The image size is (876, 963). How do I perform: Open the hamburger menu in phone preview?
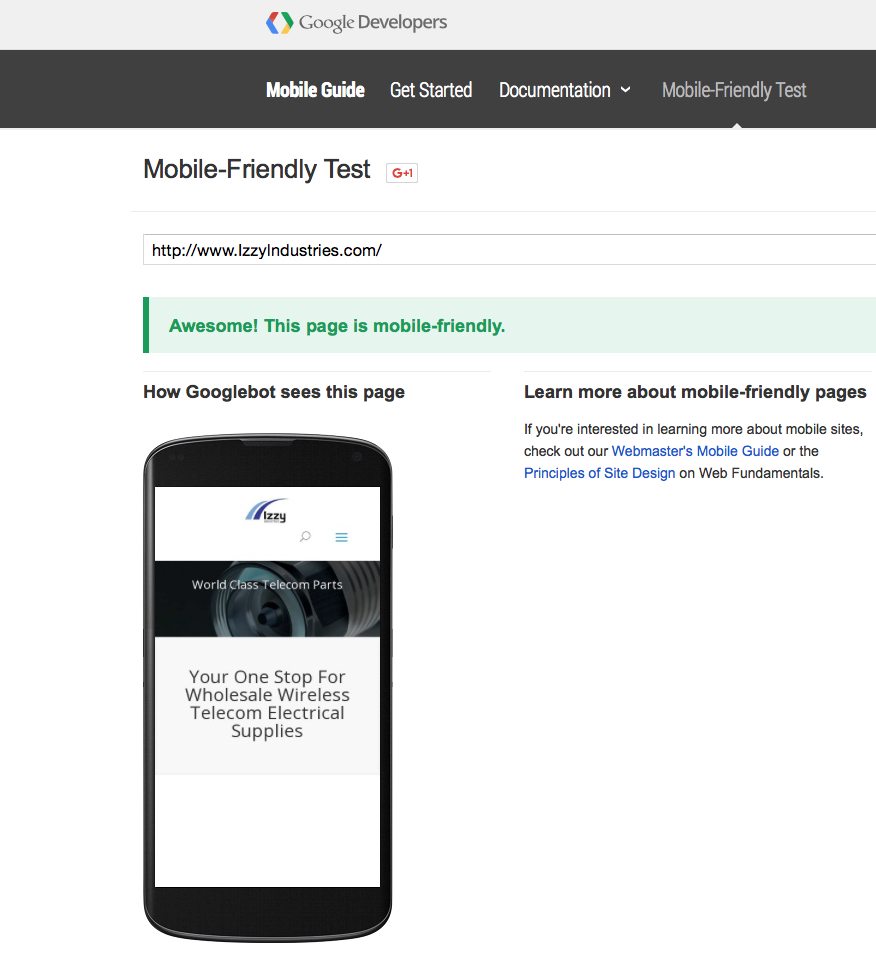(x=341, y=537)
